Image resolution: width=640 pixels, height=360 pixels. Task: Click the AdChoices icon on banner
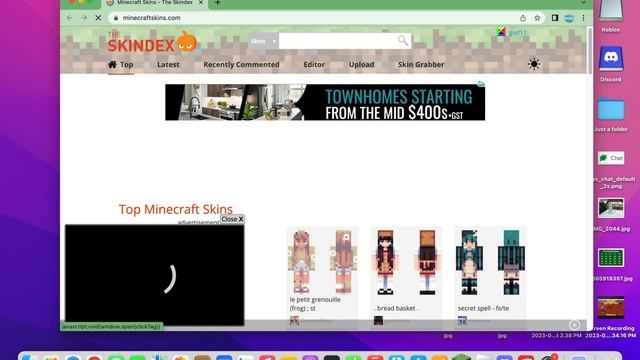tap(481, 84)
